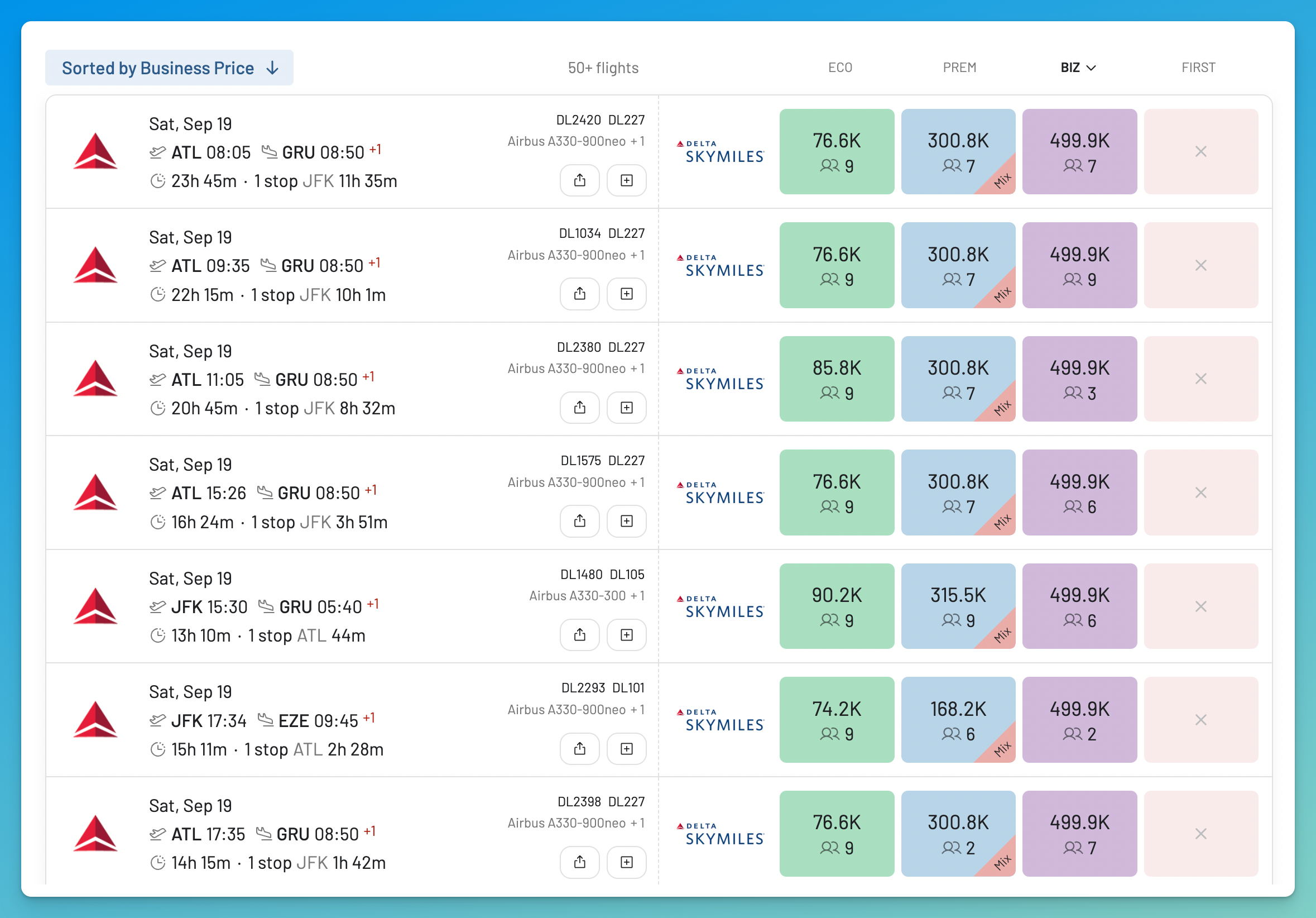The height and width of the screenshot is (918, 1316).
Task: Select 76.6K economy fare for ATL 08:05
Action: pyautogui.click(x=836, y=151)
